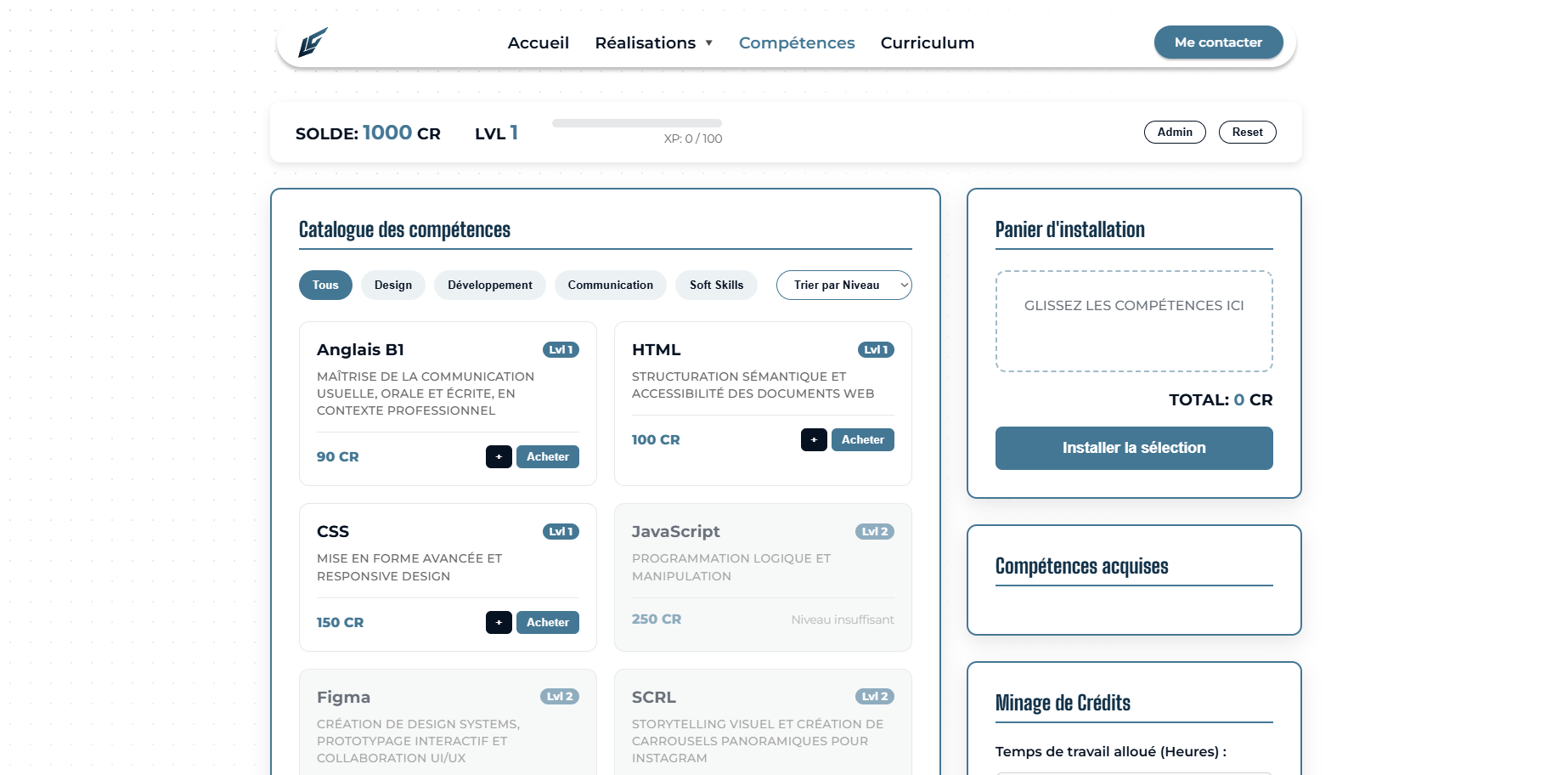The image size is (1568, 775).
Task: Click the site logo icon
Action: coord(312,42)
